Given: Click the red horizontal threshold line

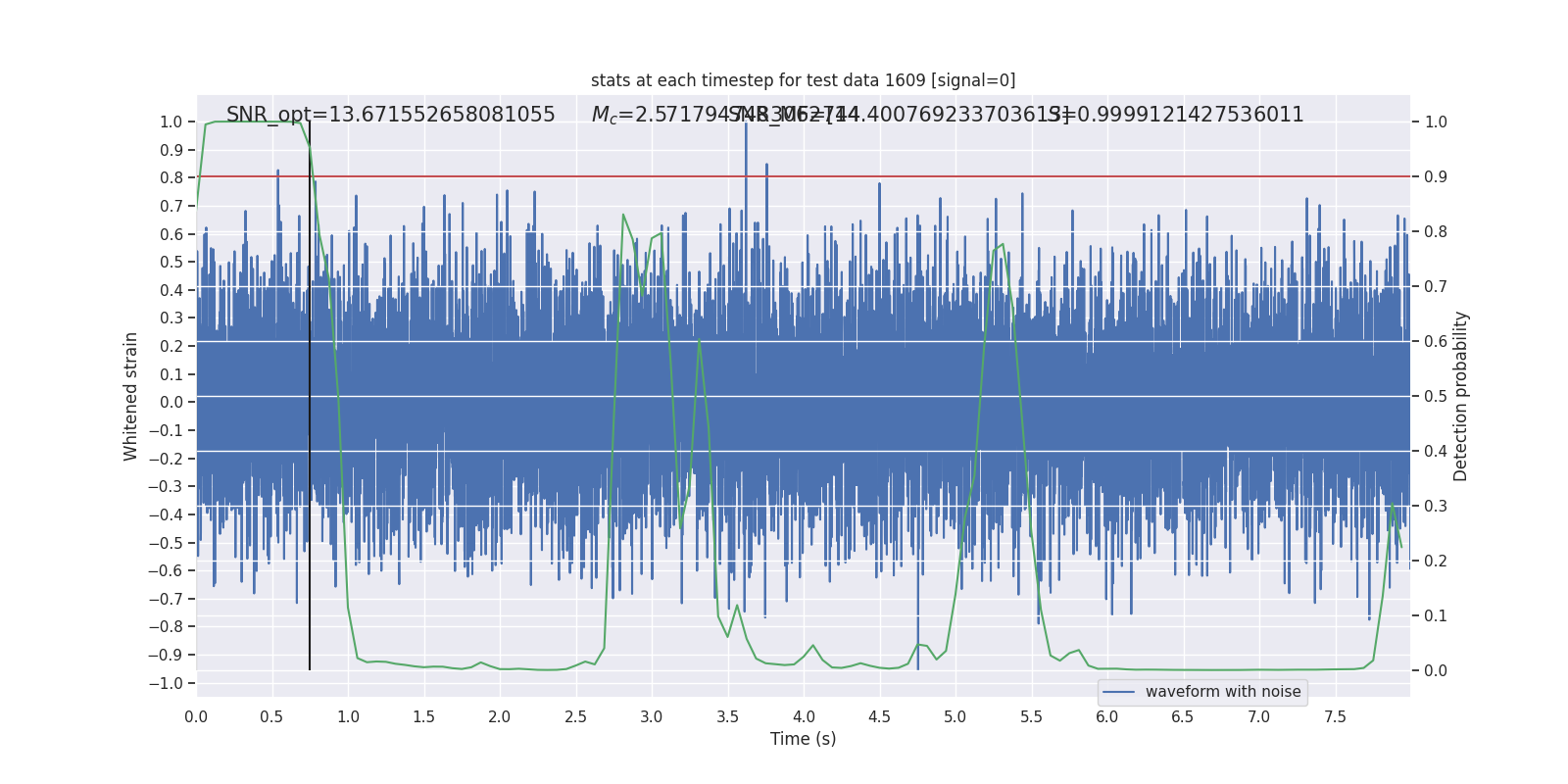Looking at the screenshot, I should click(803, 177).
